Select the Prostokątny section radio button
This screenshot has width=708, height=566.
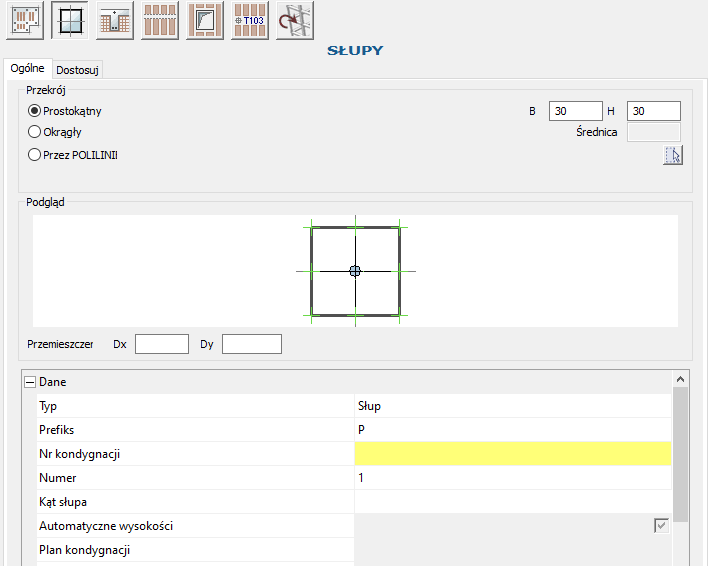coord(35,111)
